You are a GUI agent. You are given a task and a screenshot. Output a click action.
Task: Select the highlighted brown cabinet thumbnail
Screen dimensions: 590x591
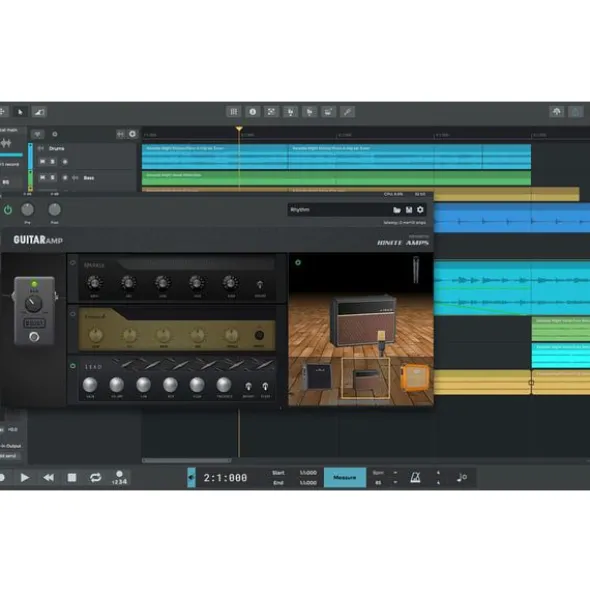click(365, 378)
